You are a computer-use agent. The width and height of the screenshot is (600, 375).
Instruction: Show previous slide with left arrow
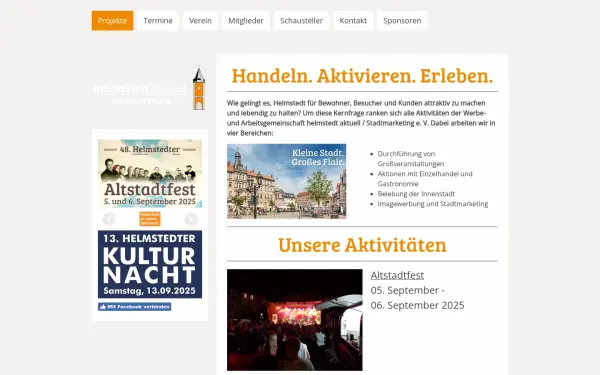coord(109,219)
